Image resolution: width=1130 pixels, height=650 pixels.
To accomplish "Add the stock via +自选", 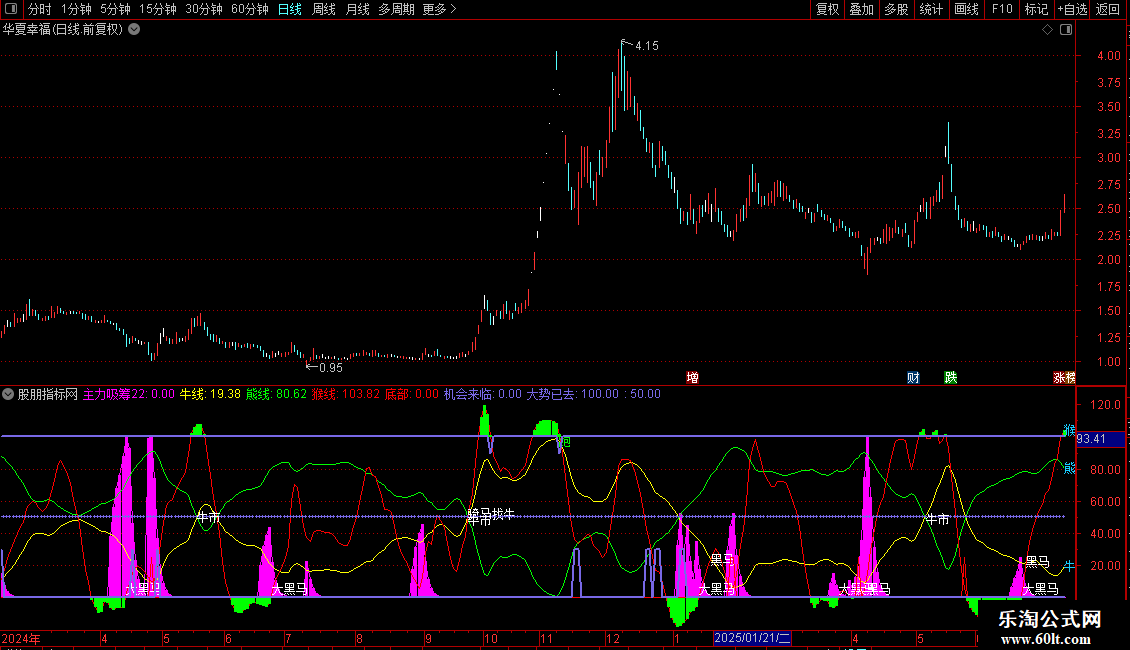I will pos(1072,9).
